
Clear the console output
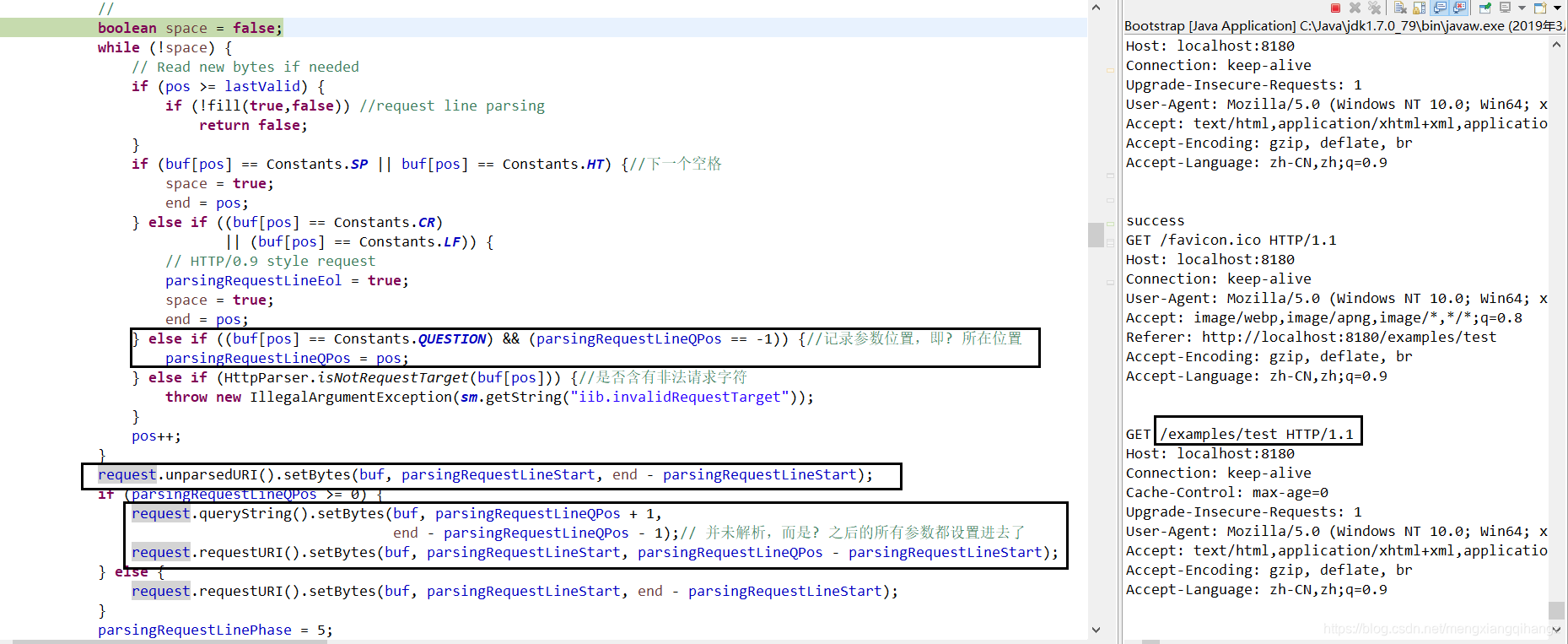tap(1400, 8)
